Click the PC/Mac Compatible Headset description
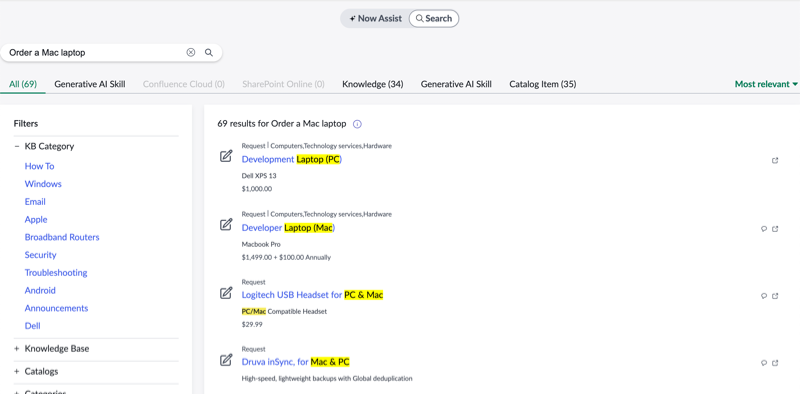 click(x=284, y=311)
